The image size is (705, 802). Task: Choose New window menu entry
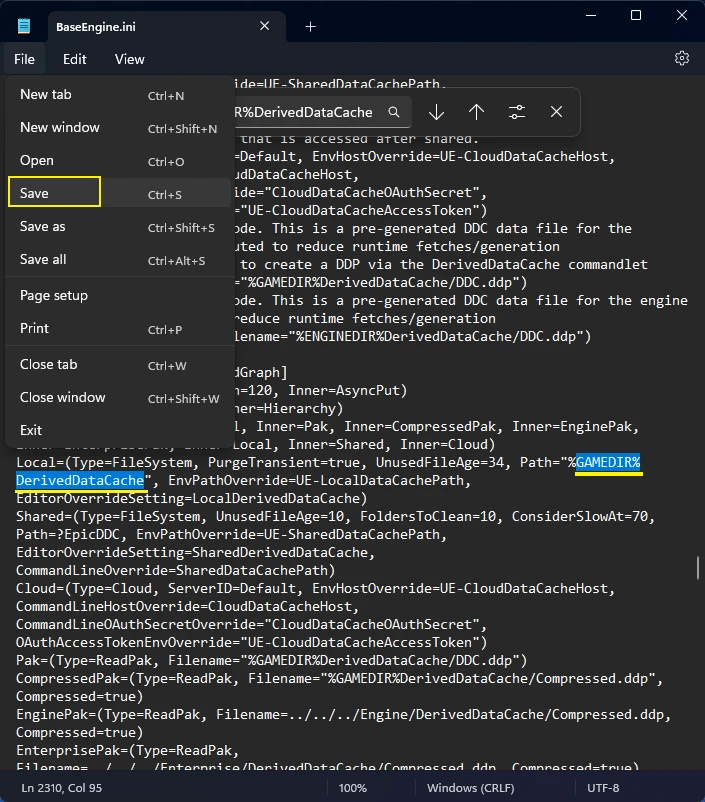click(119, 128)
